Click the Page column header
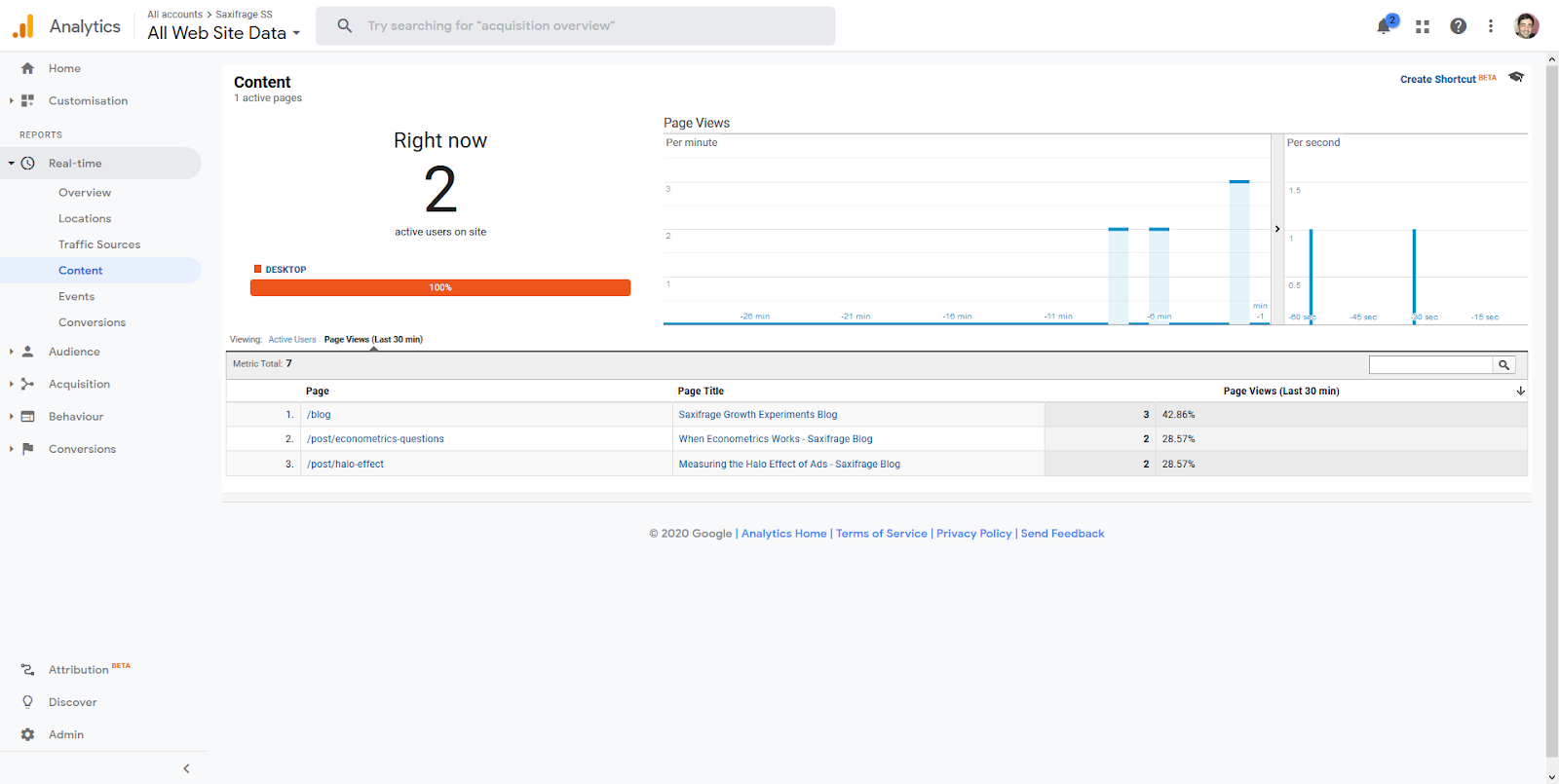Screen dimensions: 1559x784 [x=318, y=392]
